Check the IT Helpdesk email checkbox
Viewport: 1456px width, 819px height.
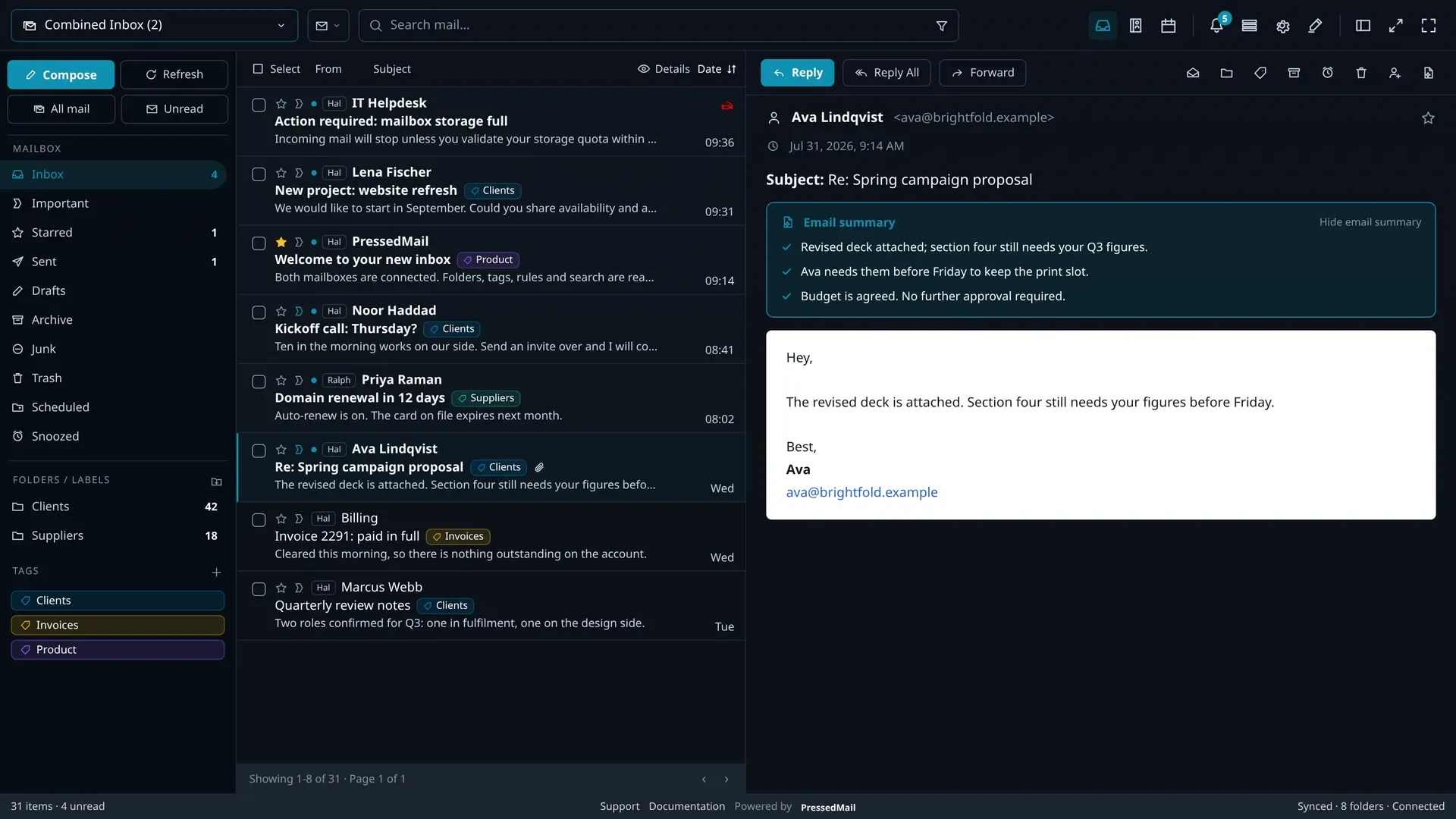(x=259, y=105)
